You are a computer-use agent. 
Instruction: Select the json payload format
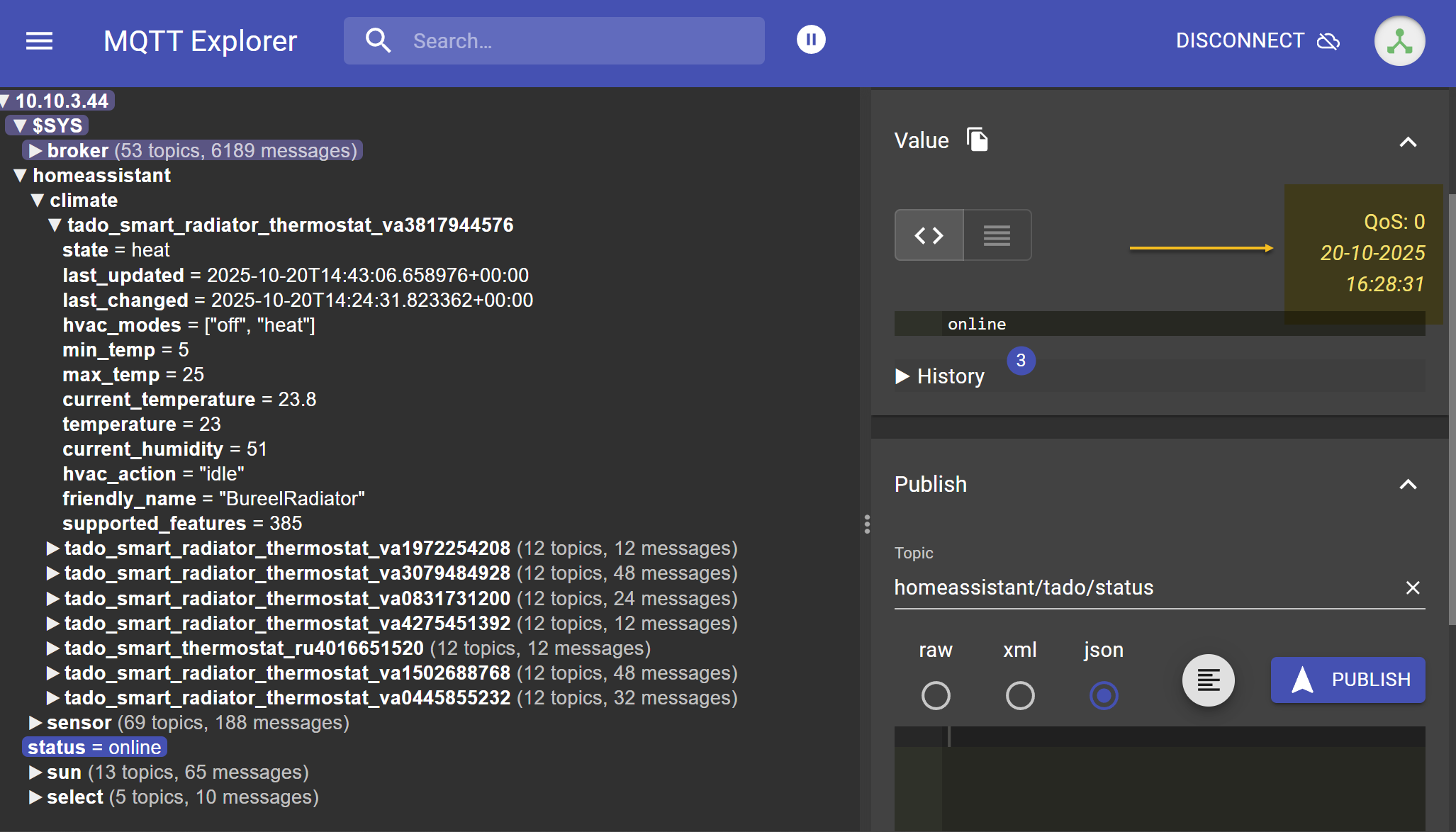click(x=1103, y=695)
